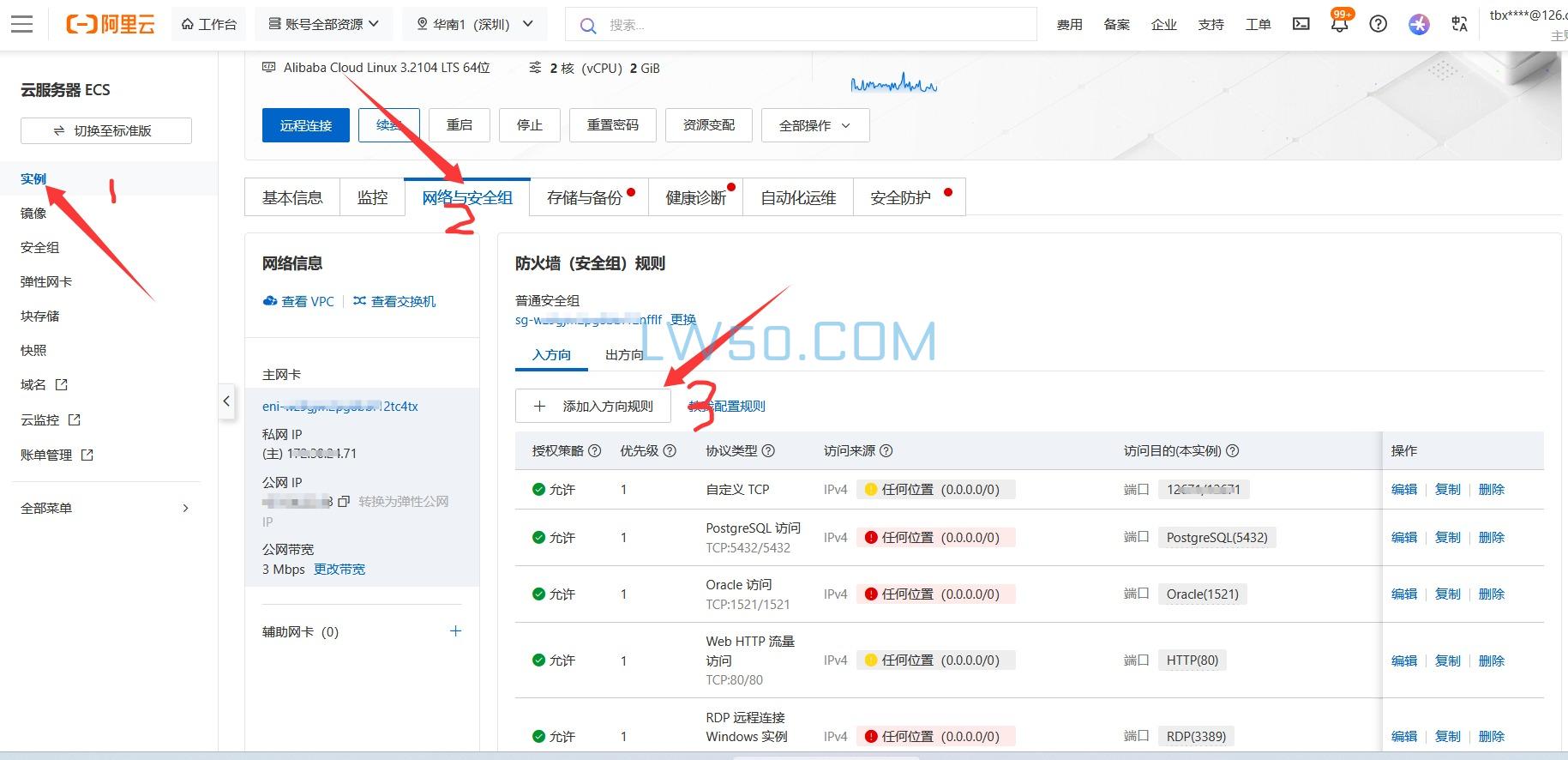Open the hamburger navigation menu
The height and width of the screenshot is (760, 1568).
pyautogui.click(x=22, y=24)
